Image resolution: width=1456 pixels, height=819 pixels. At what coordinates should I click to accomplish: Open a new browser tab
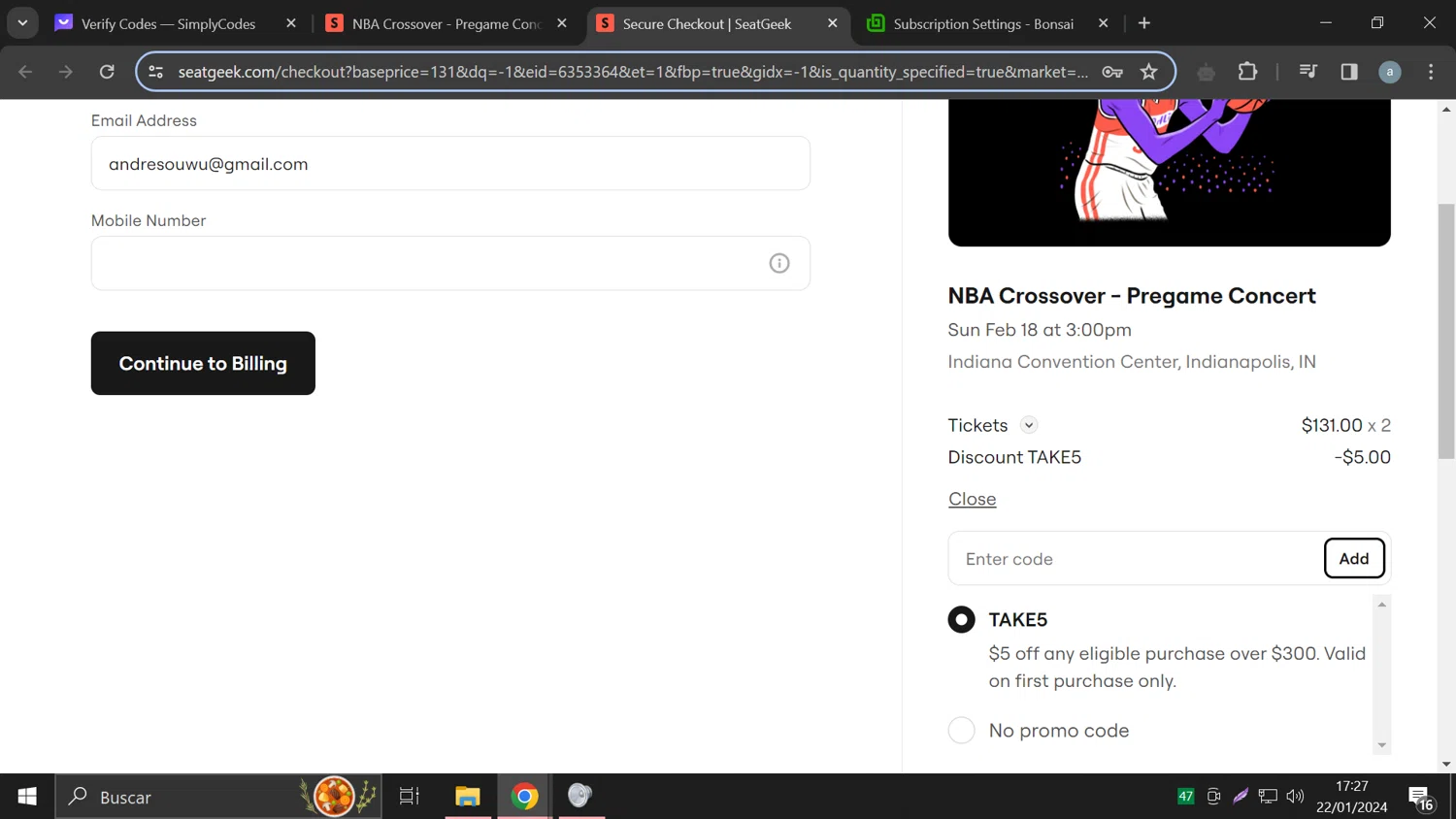[1144, 23]
